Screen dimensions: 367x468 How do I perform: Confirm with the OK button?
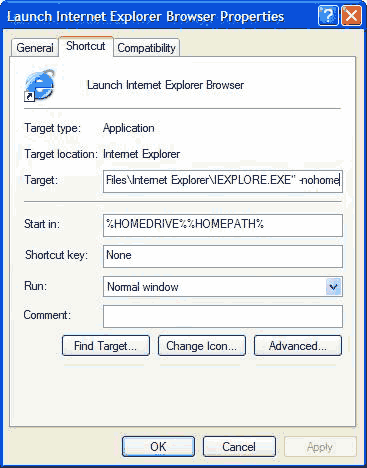(x=158, y=446)
